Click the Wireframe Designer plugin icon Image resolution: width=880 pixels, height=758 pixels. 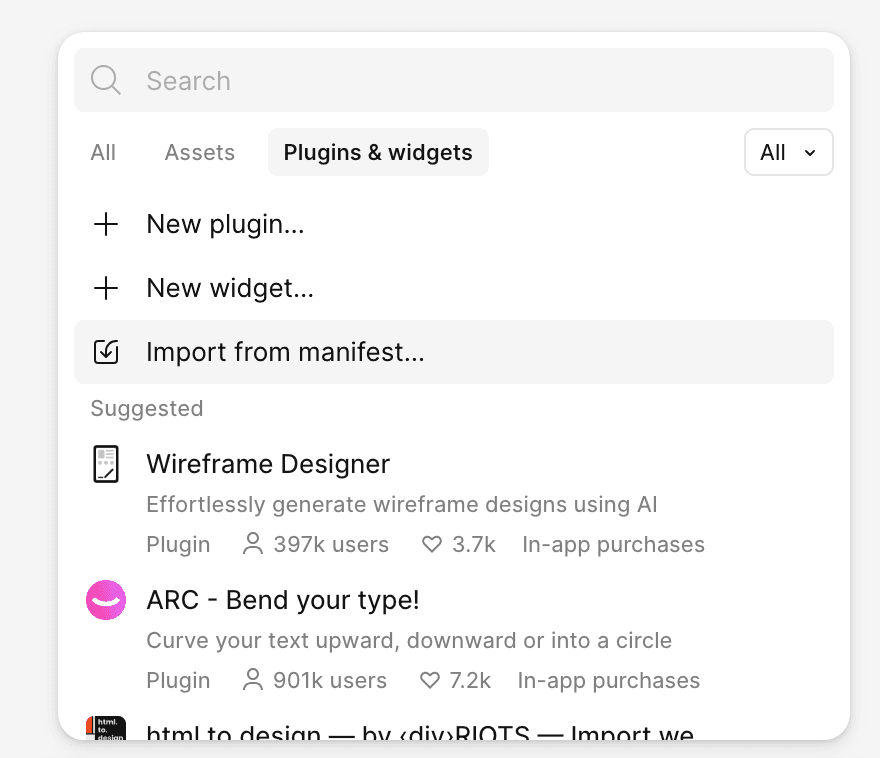(x=106, y=464)
